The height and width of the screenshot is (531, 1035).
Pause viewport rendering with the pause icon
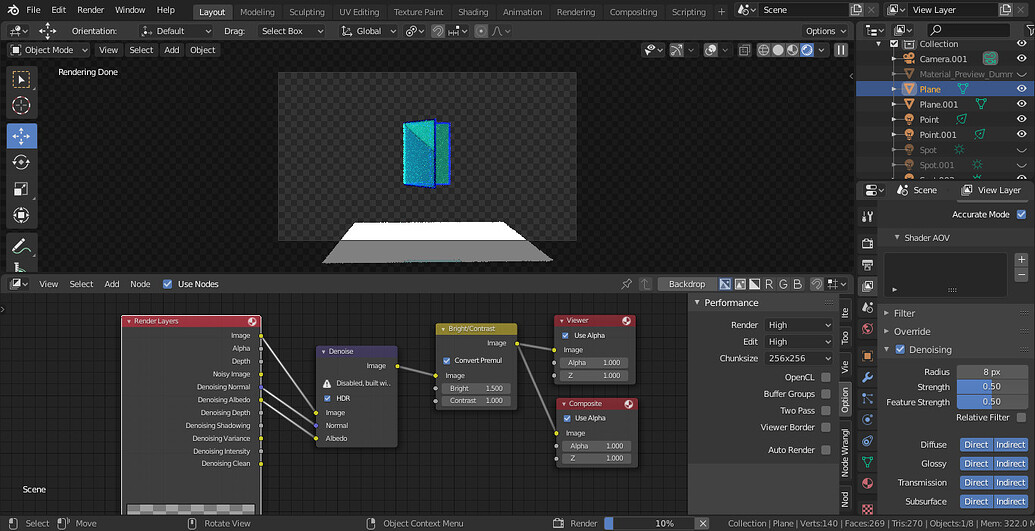[x=840, y=50]
